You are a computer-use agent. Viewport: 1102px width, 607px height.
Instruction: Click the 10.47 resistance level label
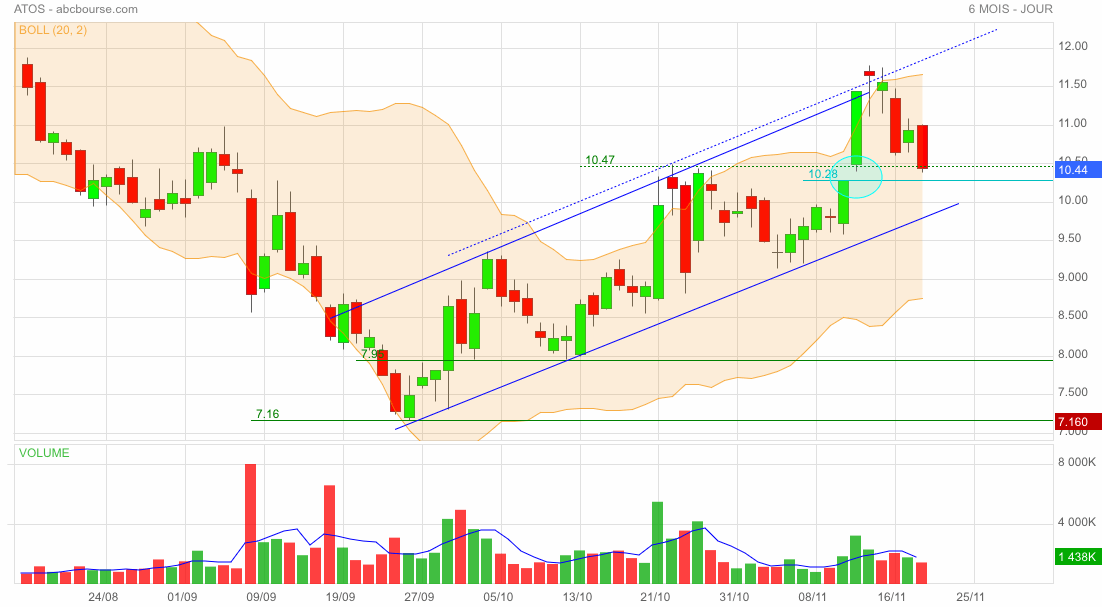coord(600,159)
